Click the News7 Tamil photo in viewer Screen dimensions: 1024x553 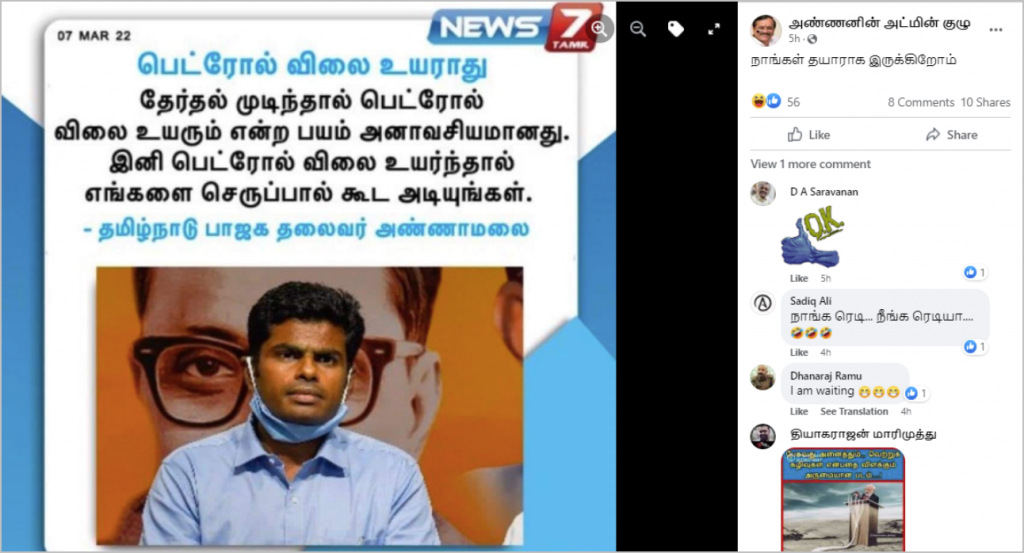pos(308,277)
